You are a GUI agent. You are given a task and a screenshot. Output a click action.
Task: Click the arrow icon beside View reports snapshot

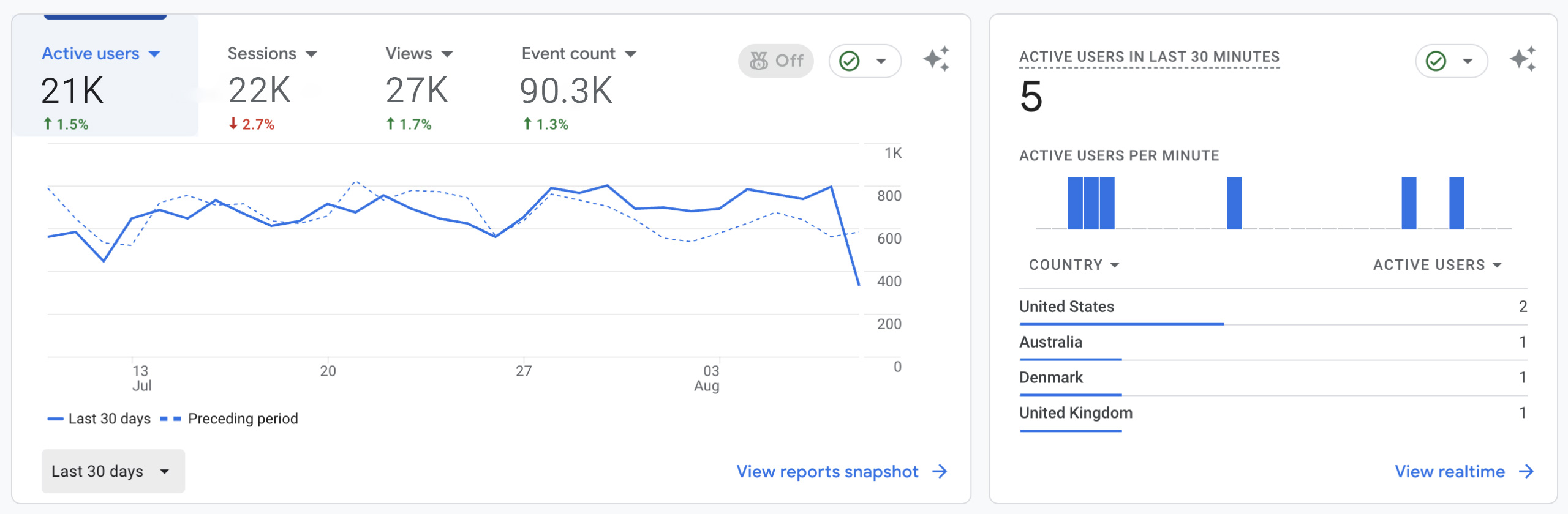point(940,471)
